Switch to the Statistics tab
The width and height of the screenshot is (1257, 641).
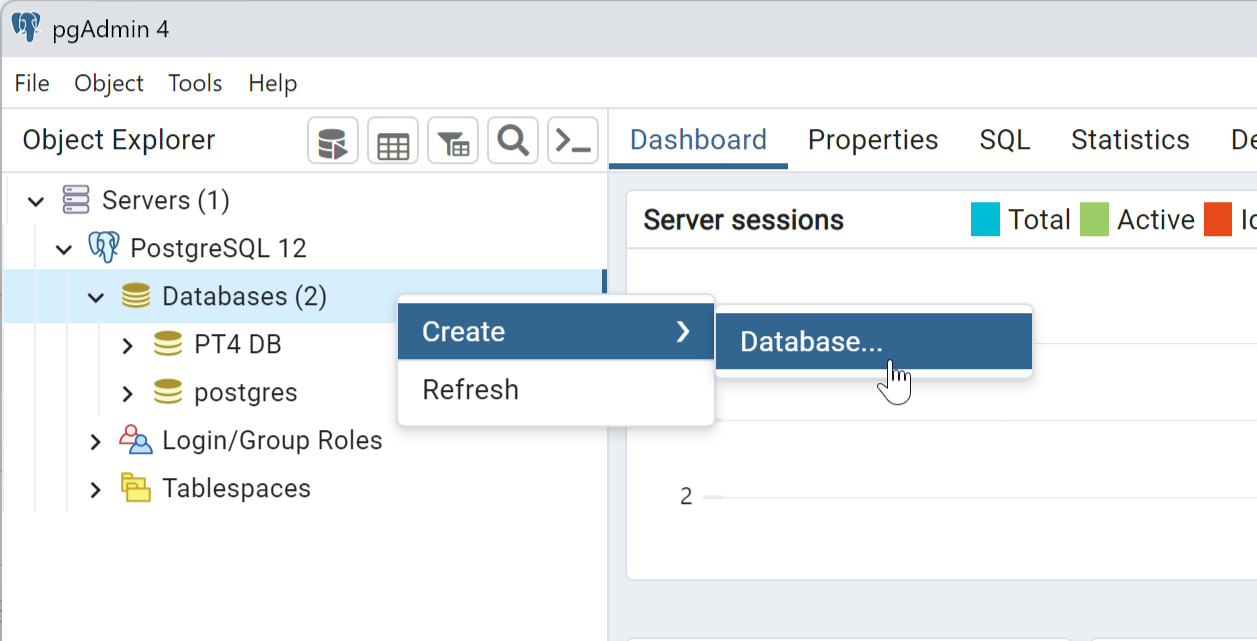[x=1130, y=139]
